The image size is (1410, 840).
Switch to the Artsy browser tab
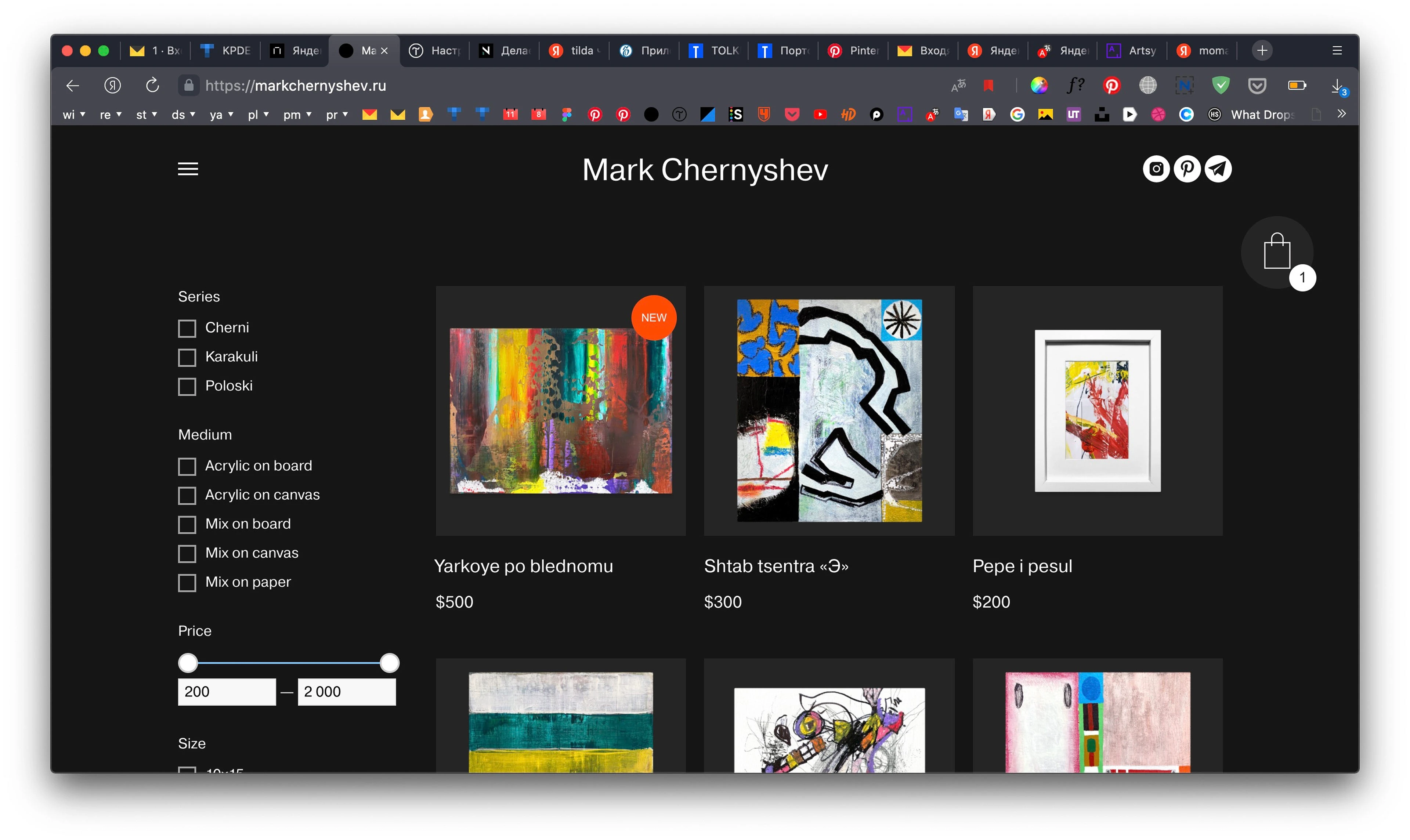click(x=1132, y=50)
